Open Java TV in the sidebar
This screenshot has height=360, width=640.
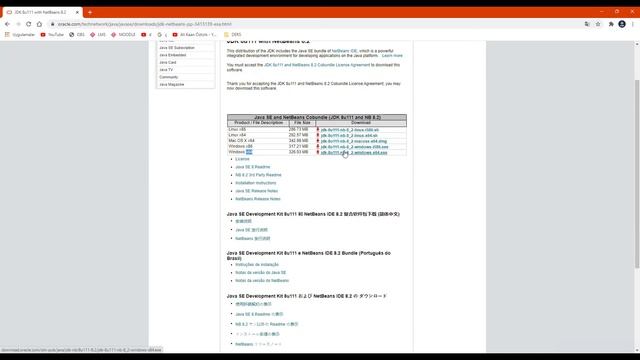coord(166,70)
